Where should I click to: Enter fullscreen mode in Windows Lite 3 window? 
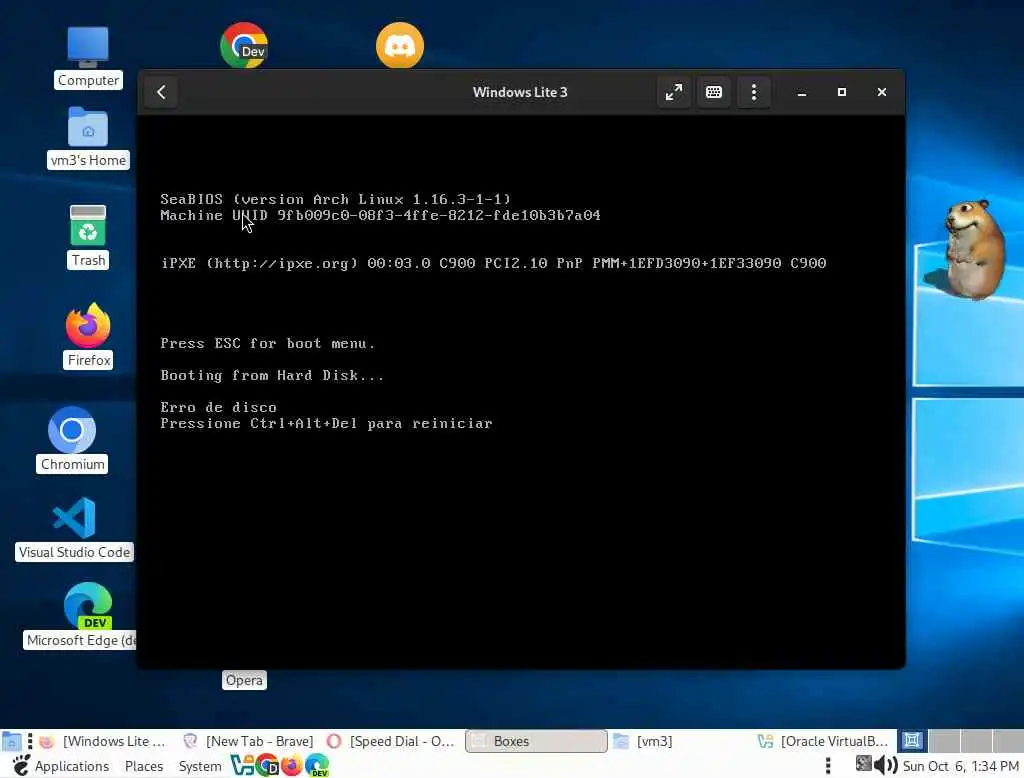pyautogui.click(x=673, y=92)
